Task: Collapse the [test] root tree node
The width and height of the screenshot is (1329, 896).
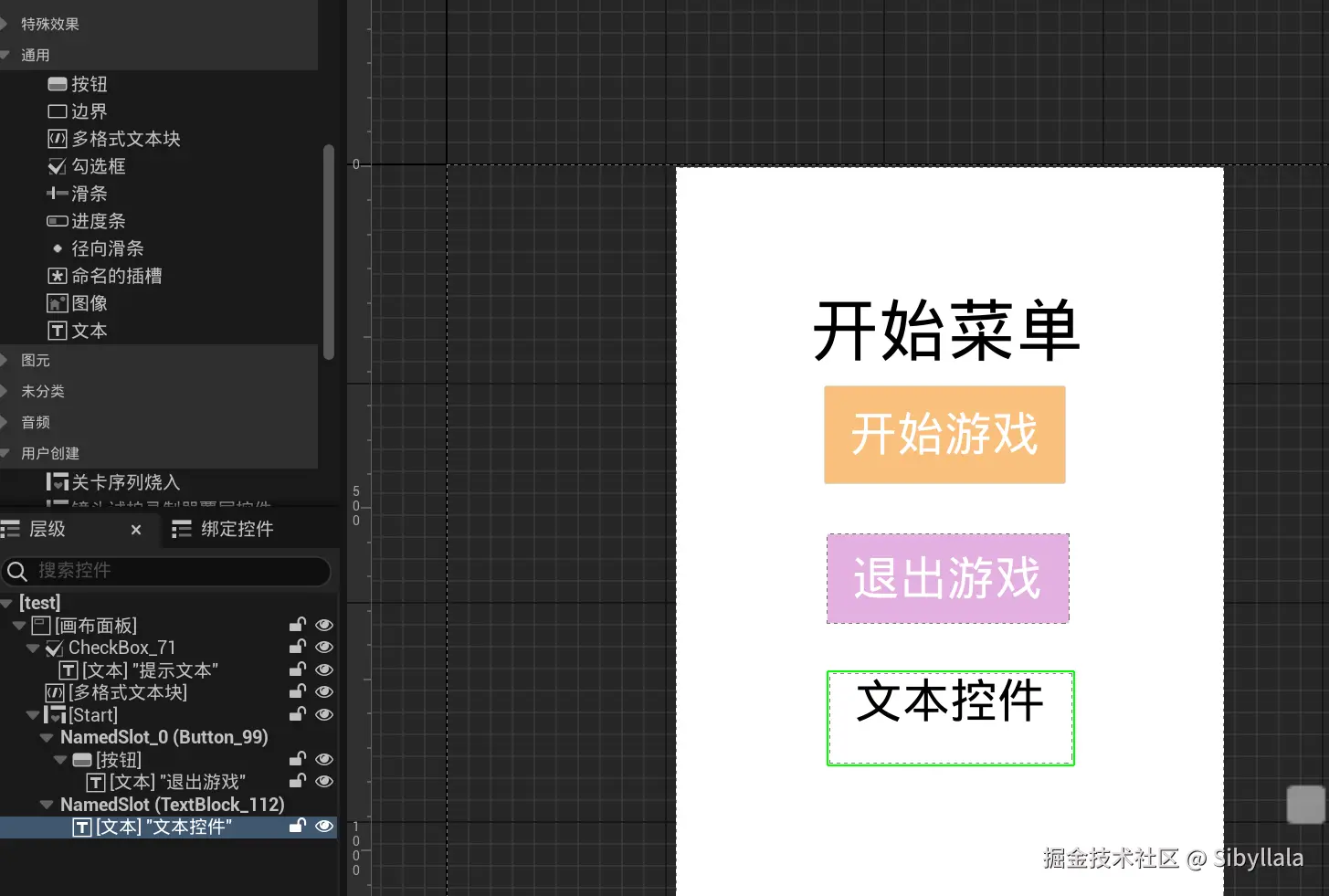Action: click(6, 603)
